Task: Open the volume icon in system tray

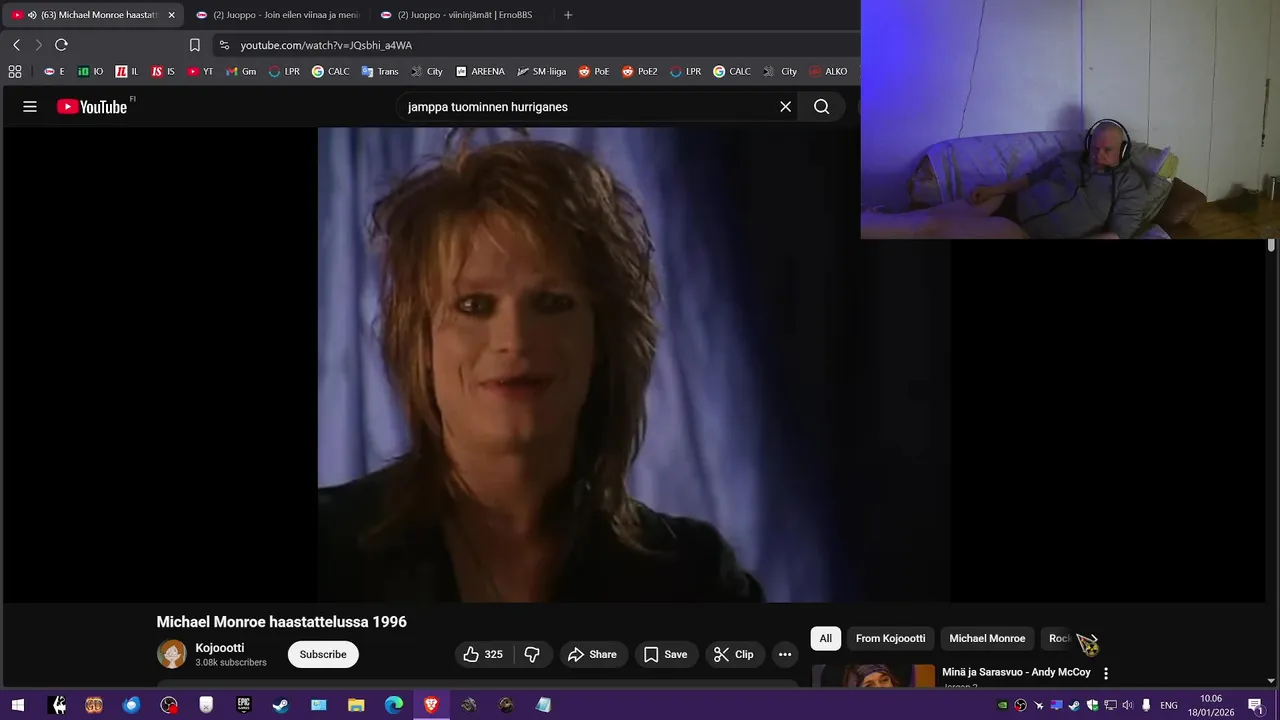Action: (x=1128, y=705)
